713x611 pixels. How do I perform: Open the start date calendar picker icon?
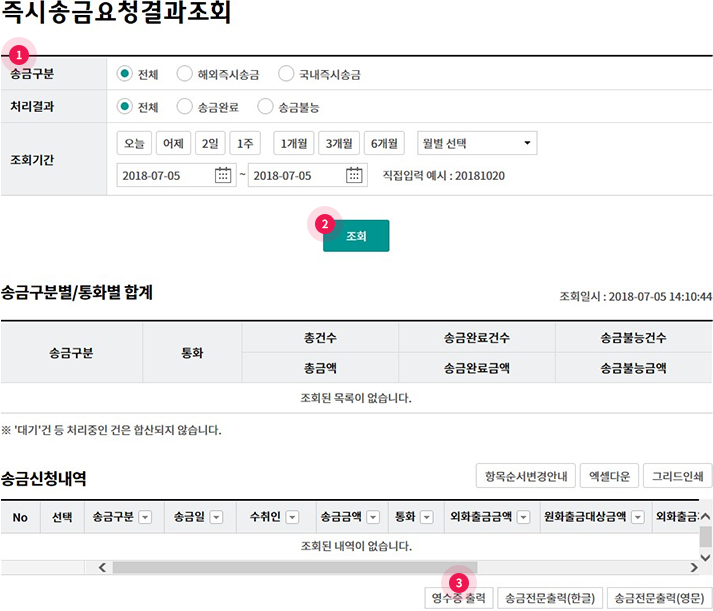pyautogui.click(x=224, y=175)
